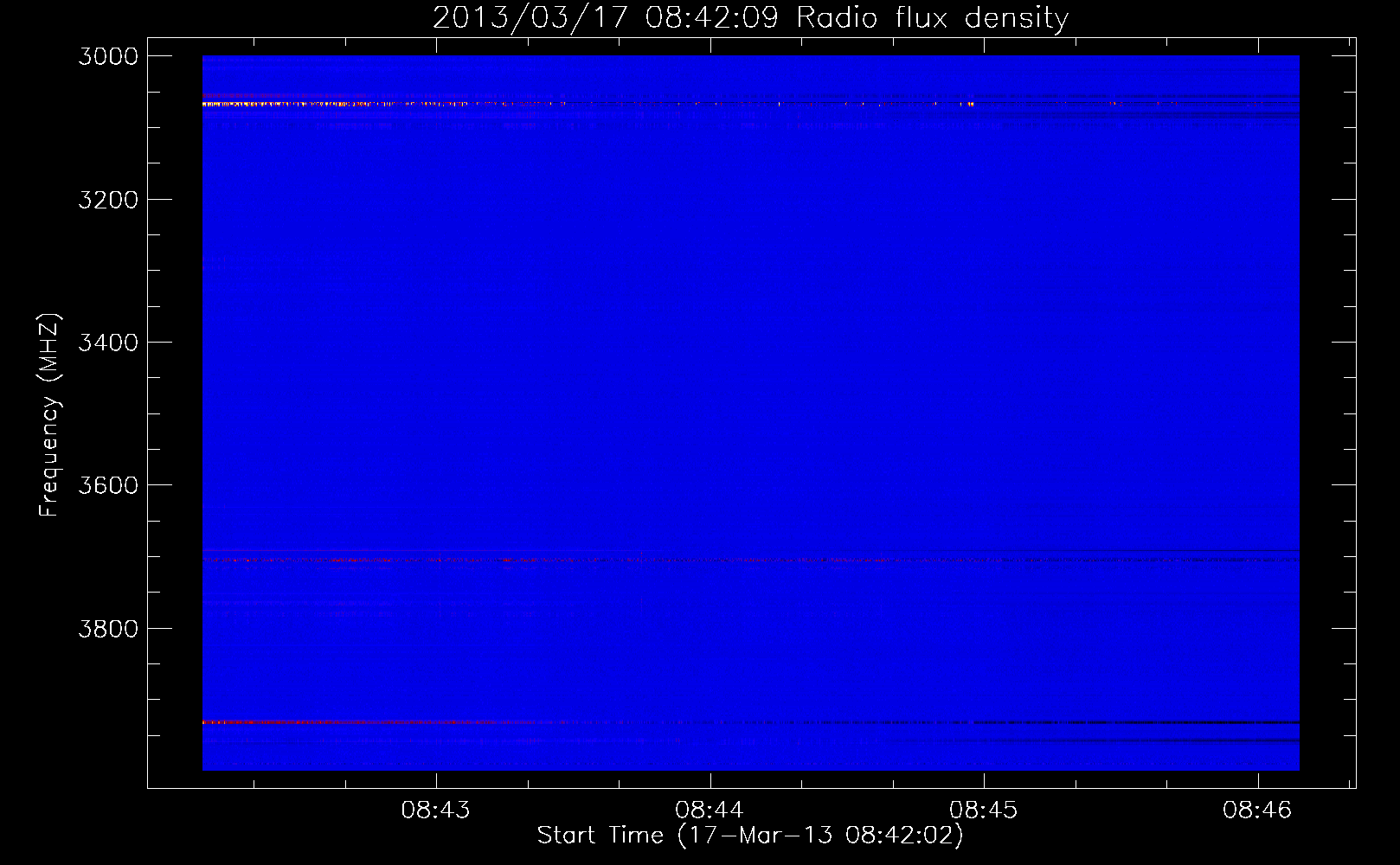Click the '08:43' time axis label
Viewport: 1400px width, 865px height.
(x=436, y=811)
